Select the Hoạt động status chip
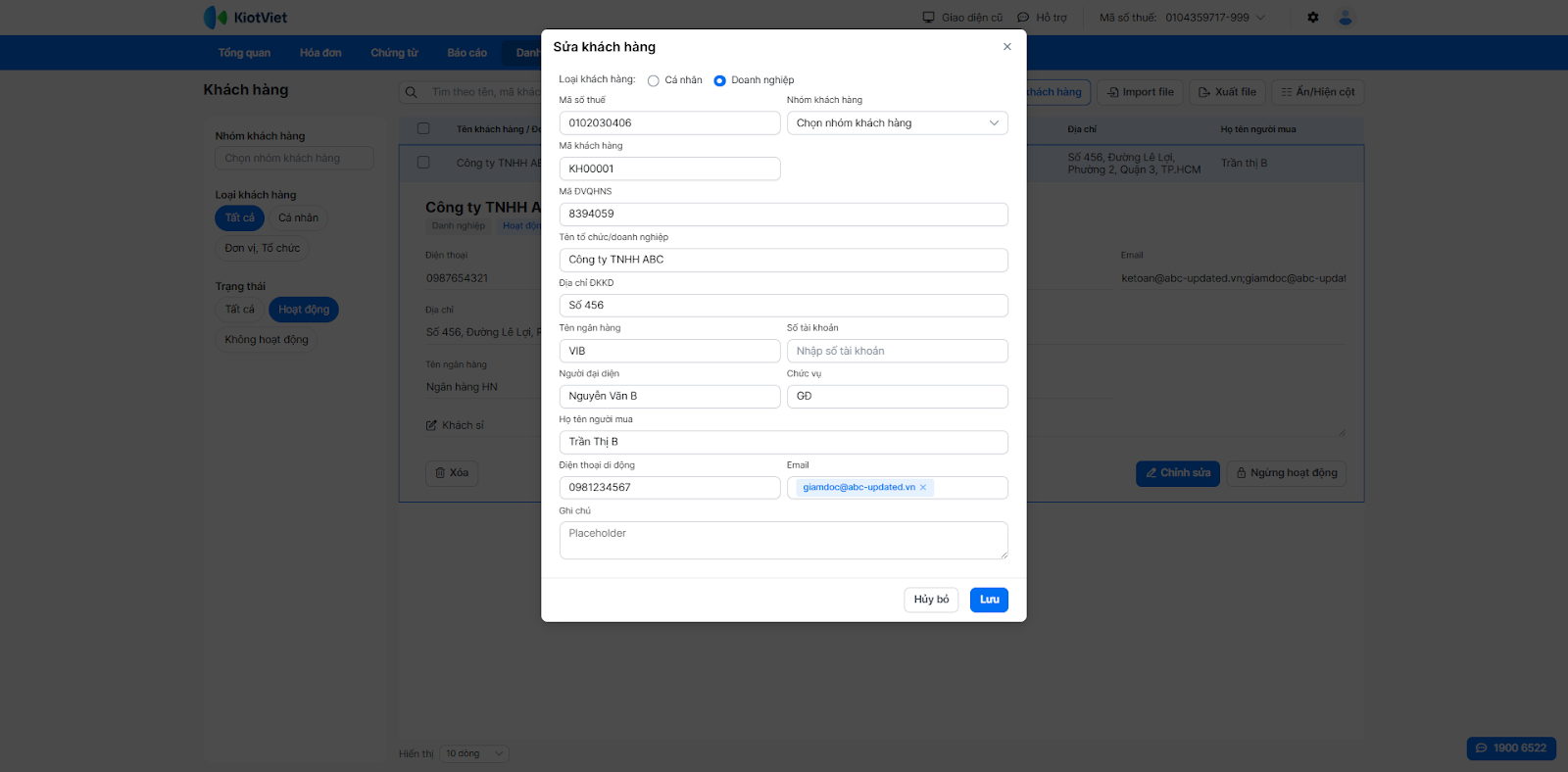 pos(304,310)
